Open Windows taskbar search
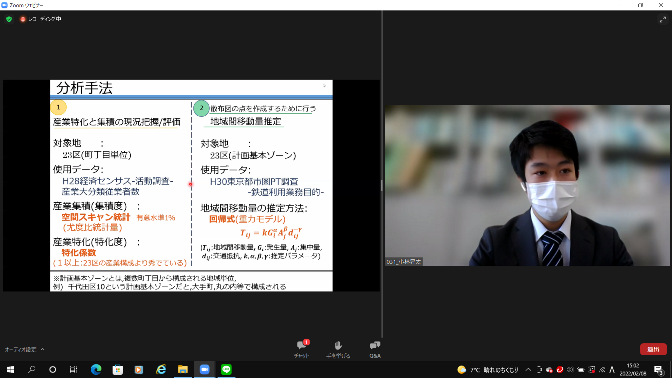This screenshot has width=672, height=378. pos(31,369)
